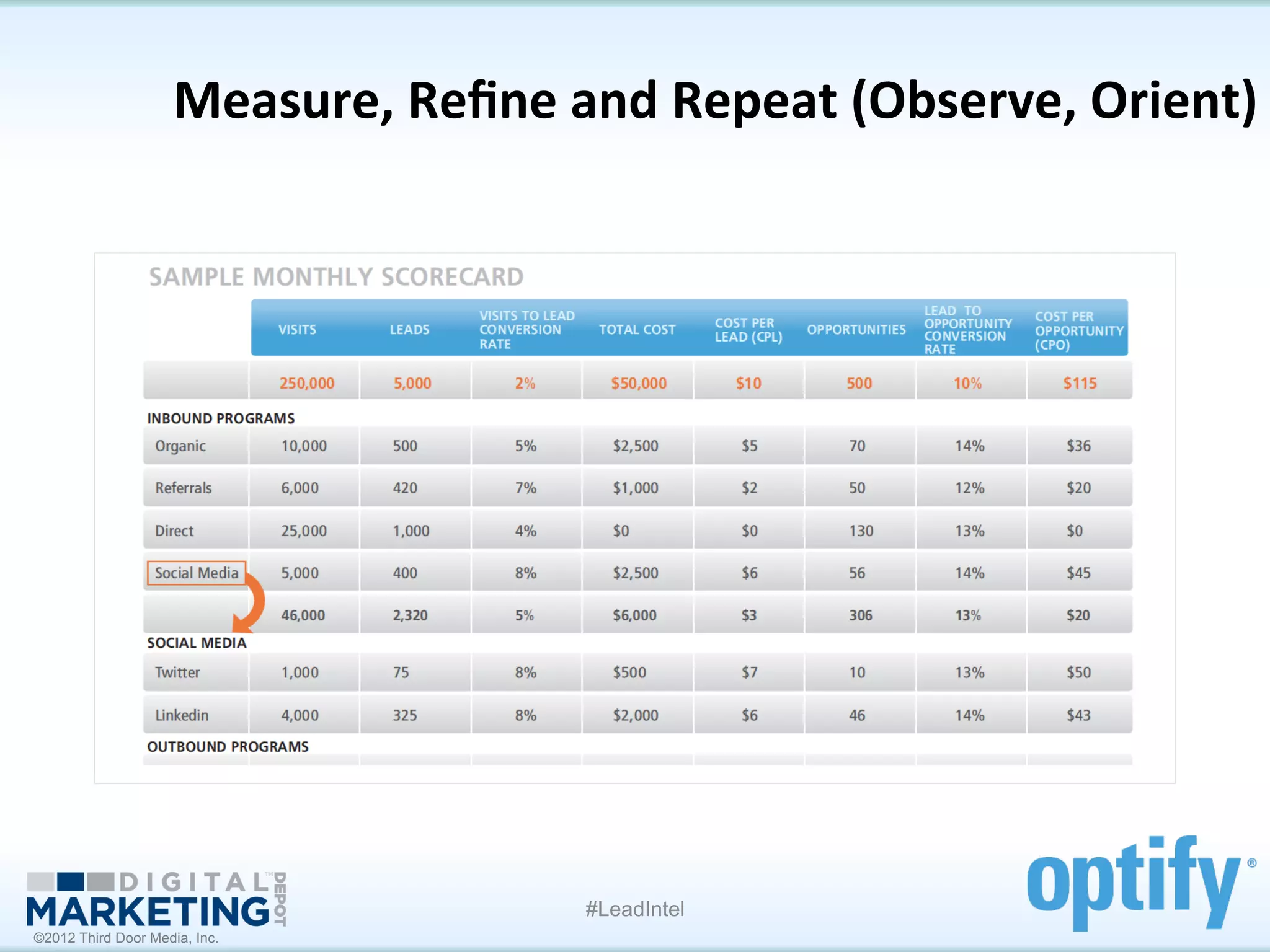The height and width of the screenshot is (952, 1270).
Task: Select Lead to Opportunity Conversion Rate header
Action: pos(967,330)
